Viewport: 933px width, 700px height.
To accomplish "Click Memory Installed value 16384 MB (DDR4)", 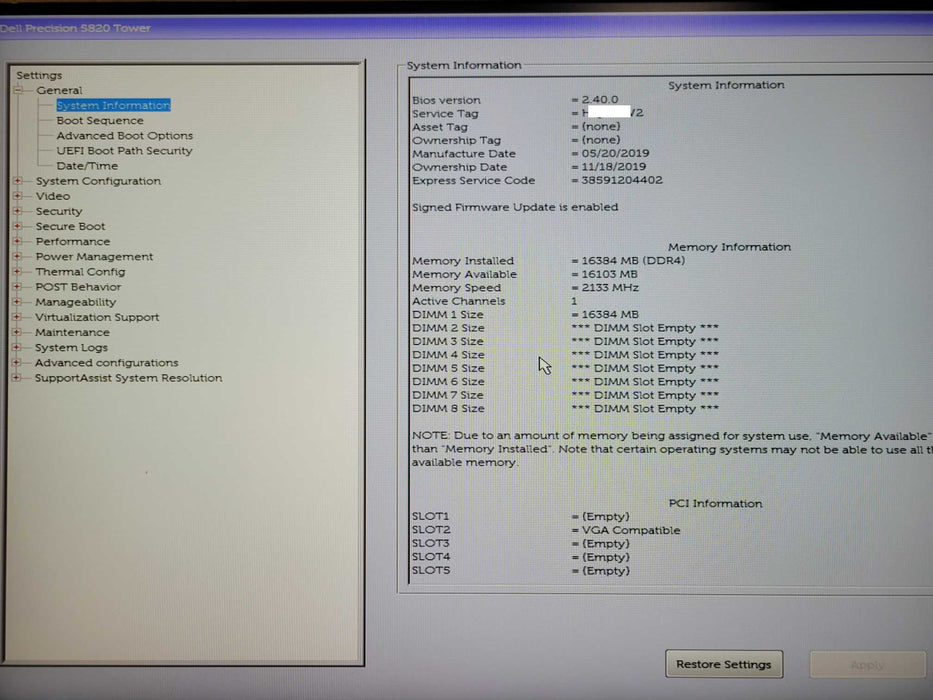I will (x=633, y=261).
